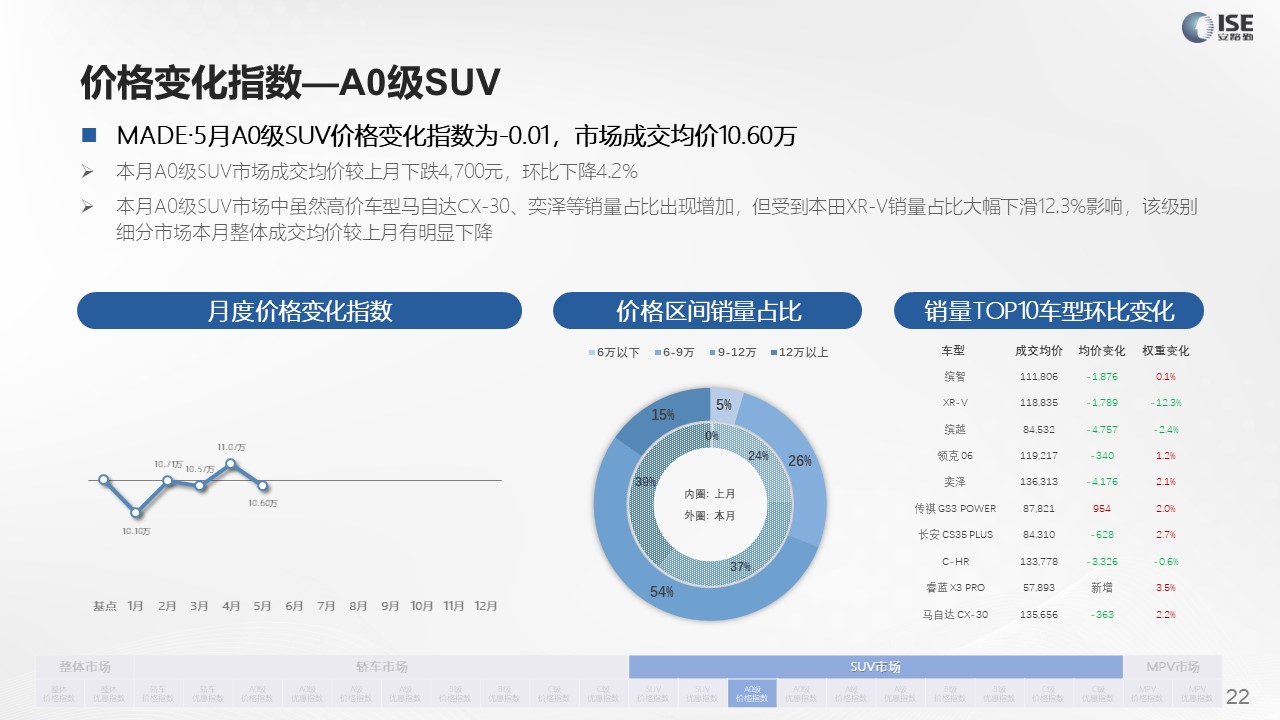The height and width of the screenshot is (720, 1280).
Task: Click the ISE logo in the corner
Action: tap(1218, 26)
